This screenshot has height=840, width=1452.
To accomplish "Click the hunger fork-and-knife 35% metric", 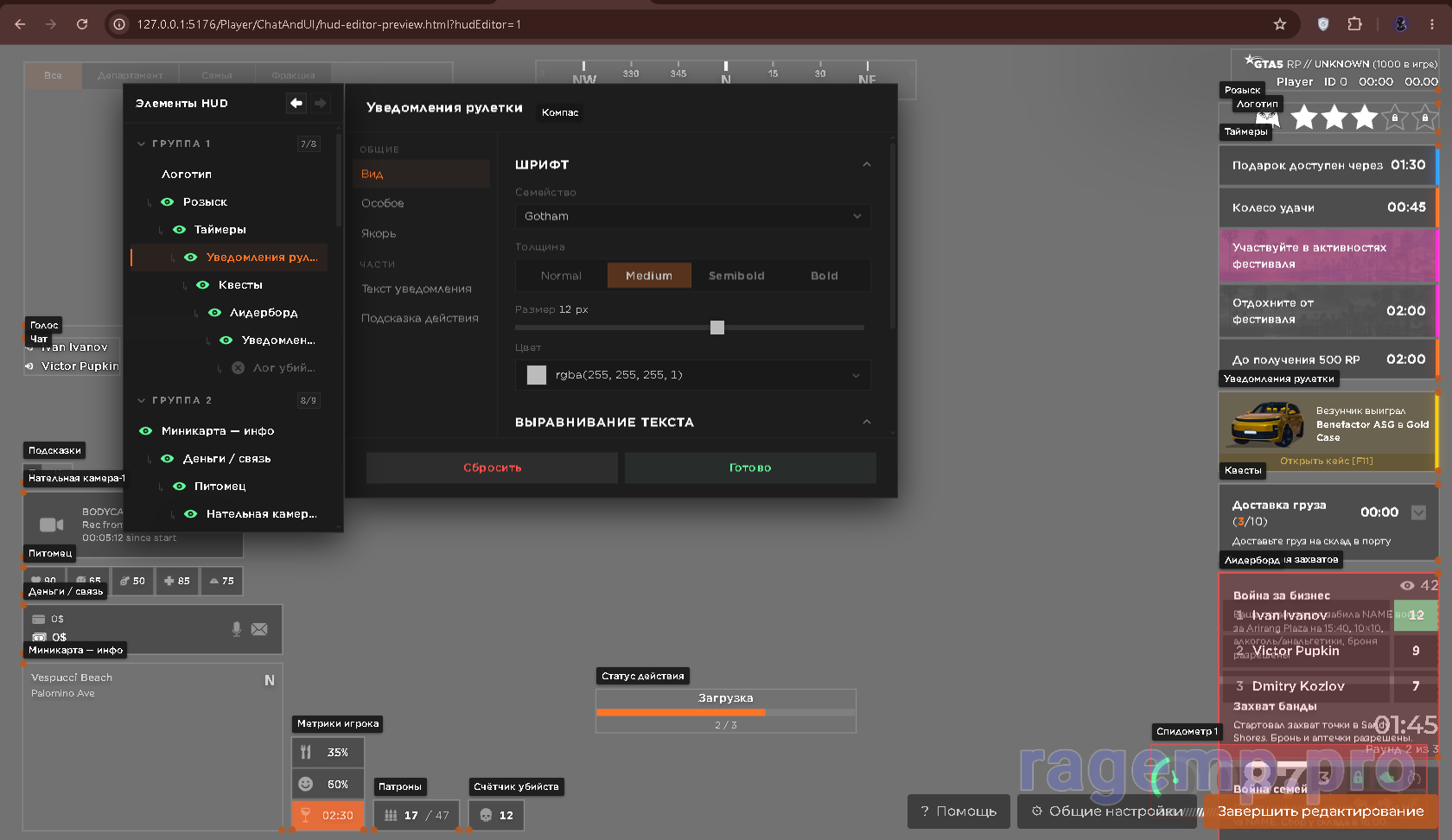I will (x=328, y=753).
